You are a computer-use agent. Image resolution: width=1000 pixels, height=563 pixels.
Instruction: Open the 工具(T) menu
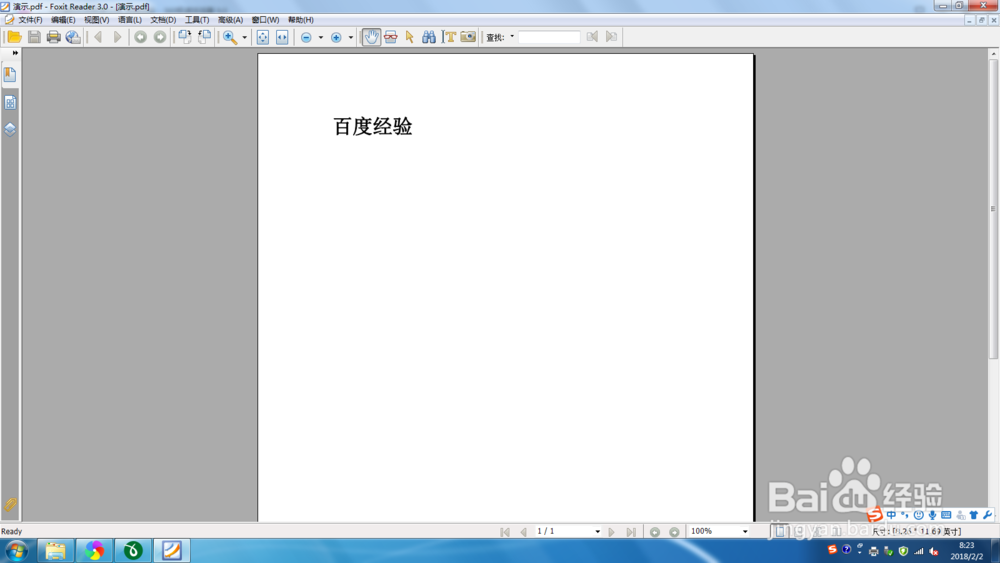pos(196,20)
